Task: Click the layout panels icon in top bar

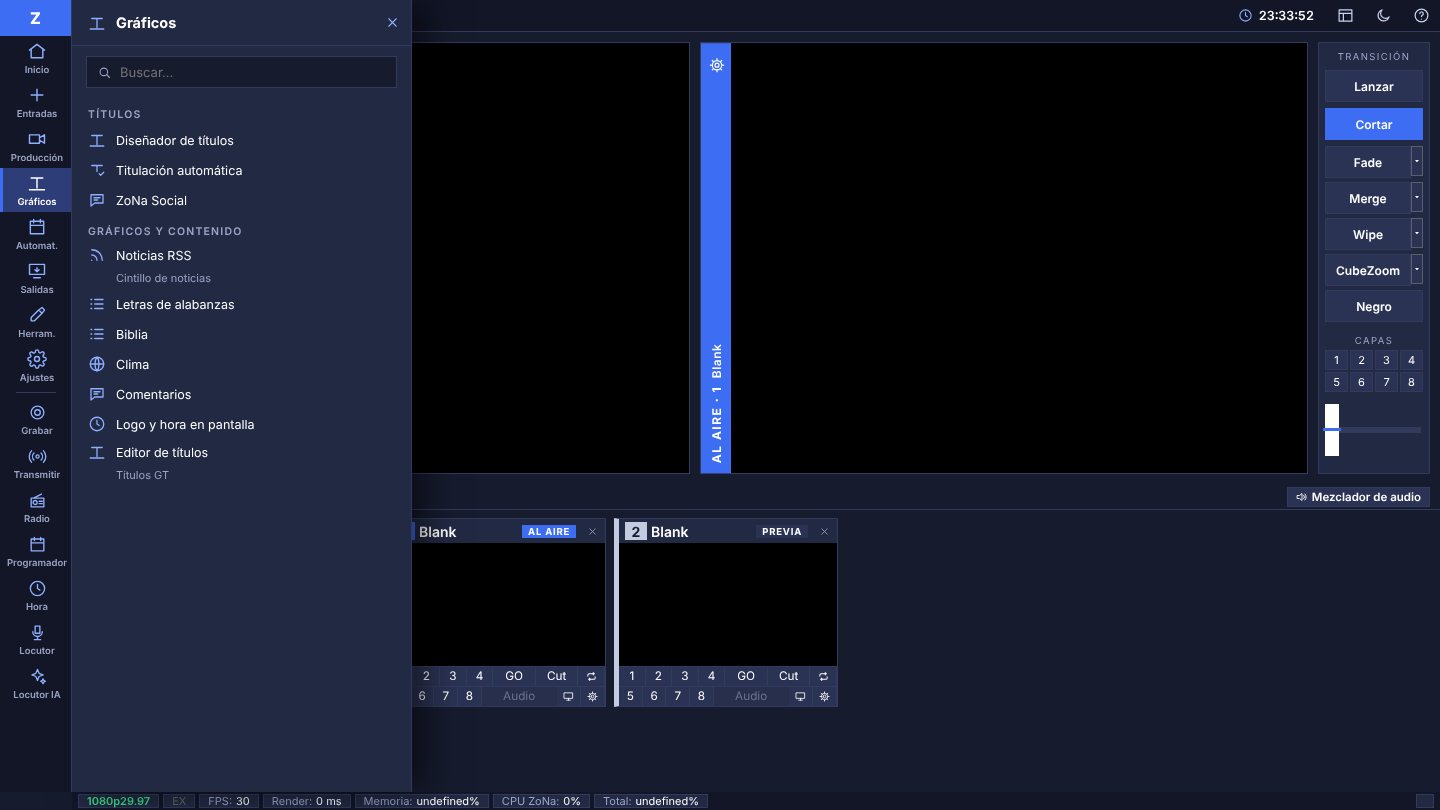Action: pos(1345,16)
